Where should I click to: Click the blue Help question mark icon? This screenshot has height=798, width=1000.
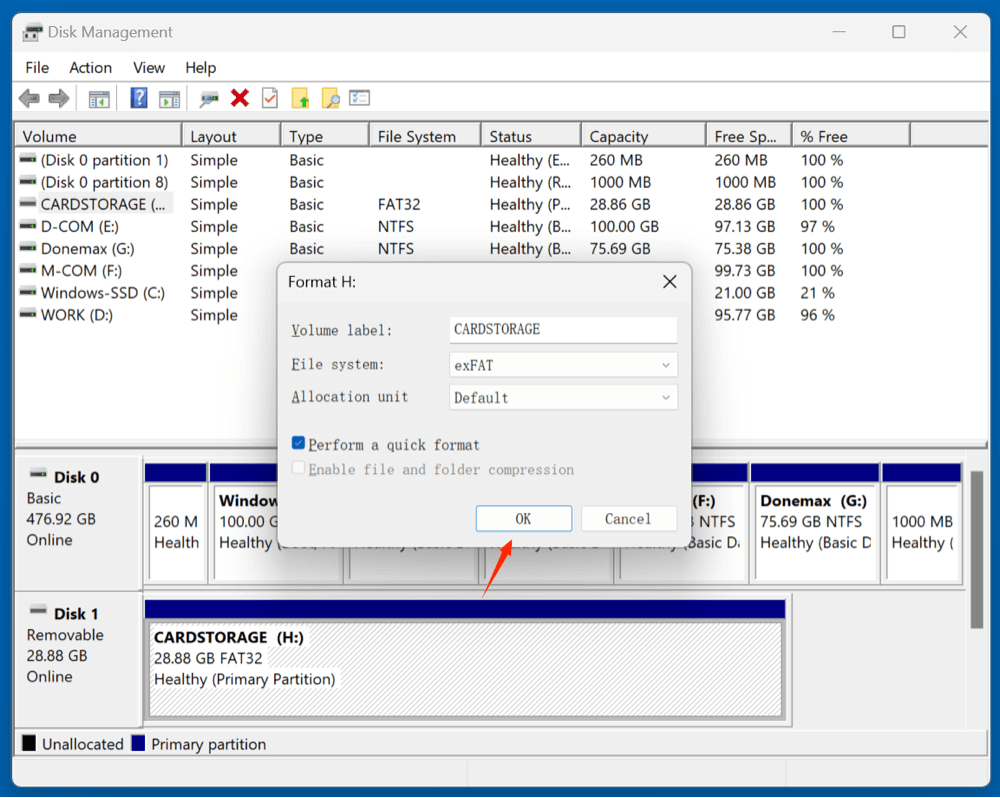[x=139, y=98]
